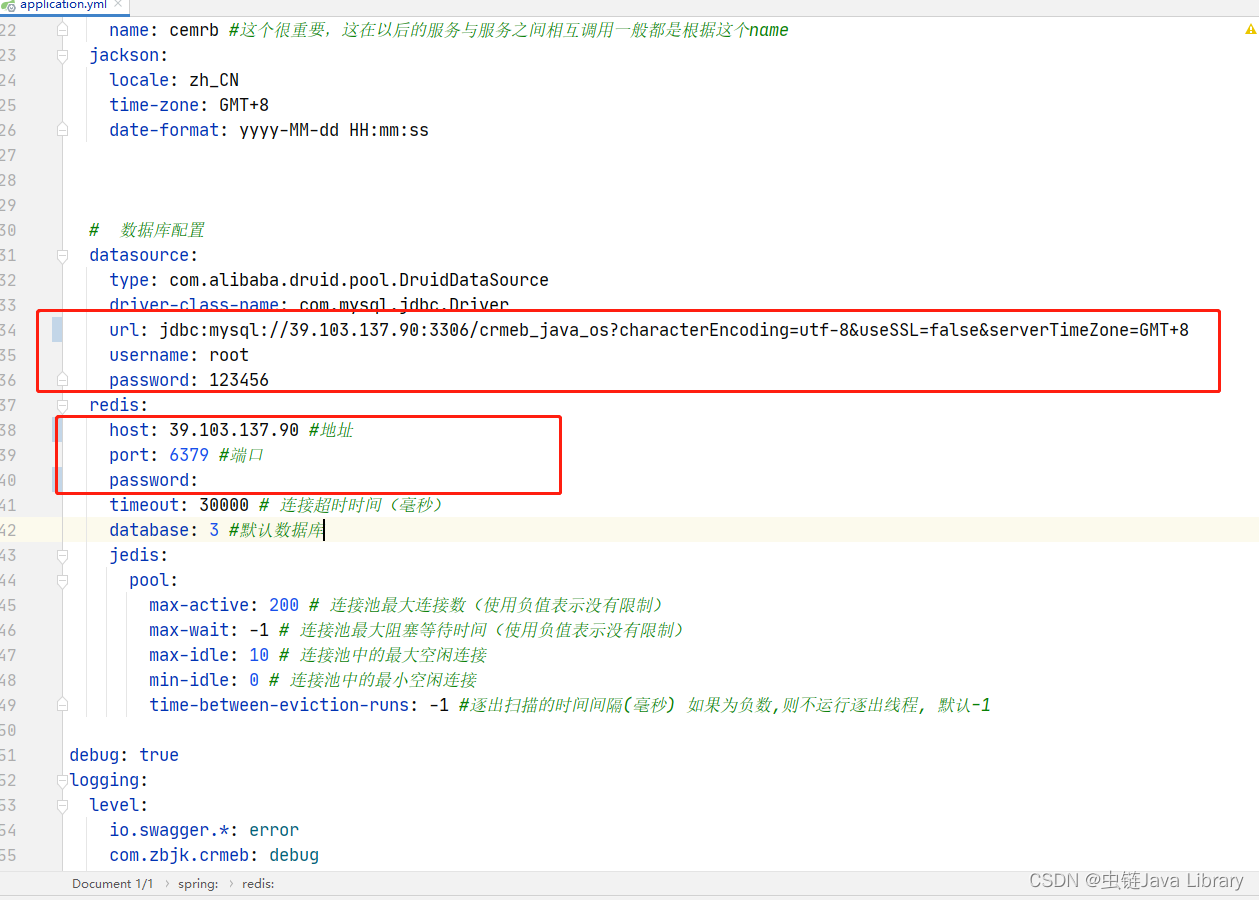Screen dimensions: 1259x900
Task: Click the 'driver-class-name' line
Action: coord(309,305)
